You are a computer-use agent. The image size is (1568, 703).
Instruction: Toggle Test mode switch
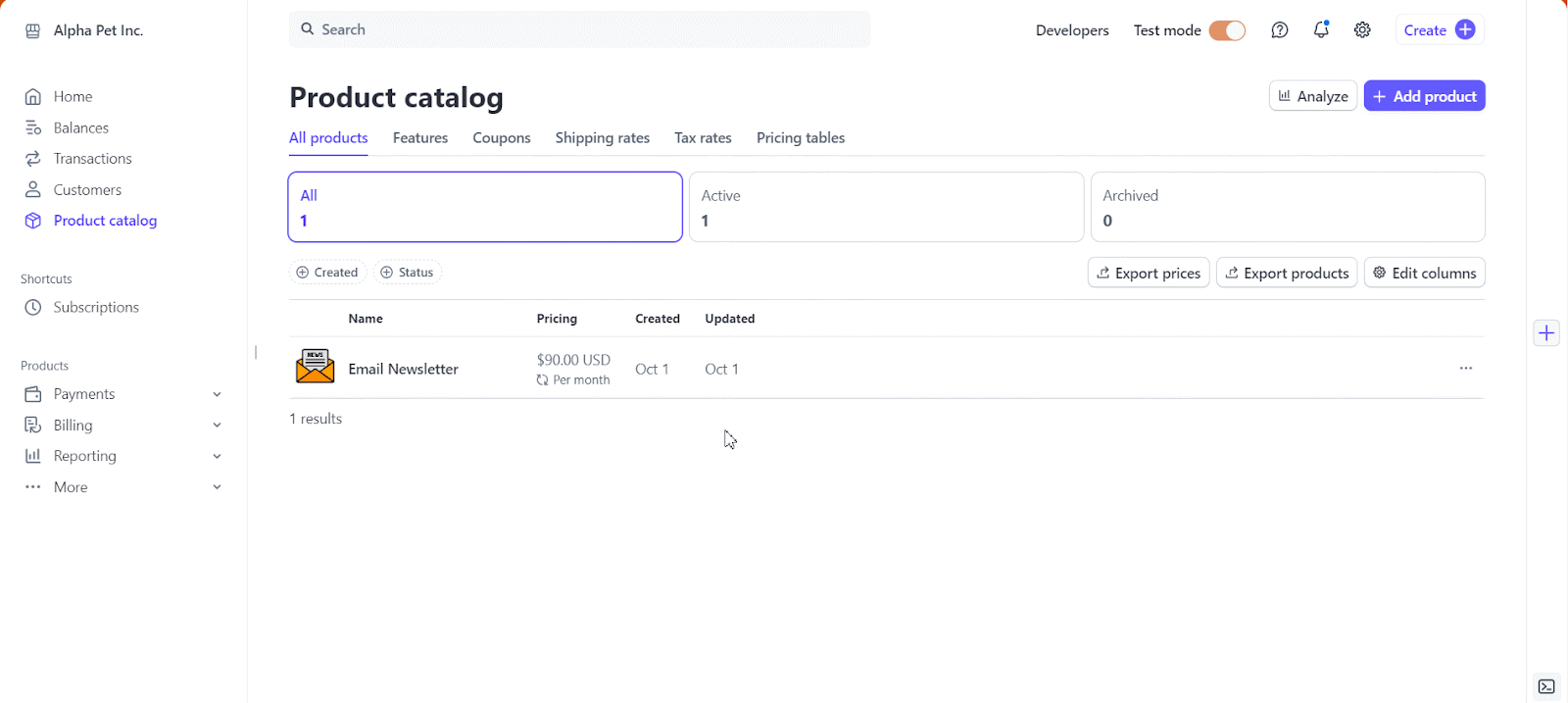[1226, 30]
